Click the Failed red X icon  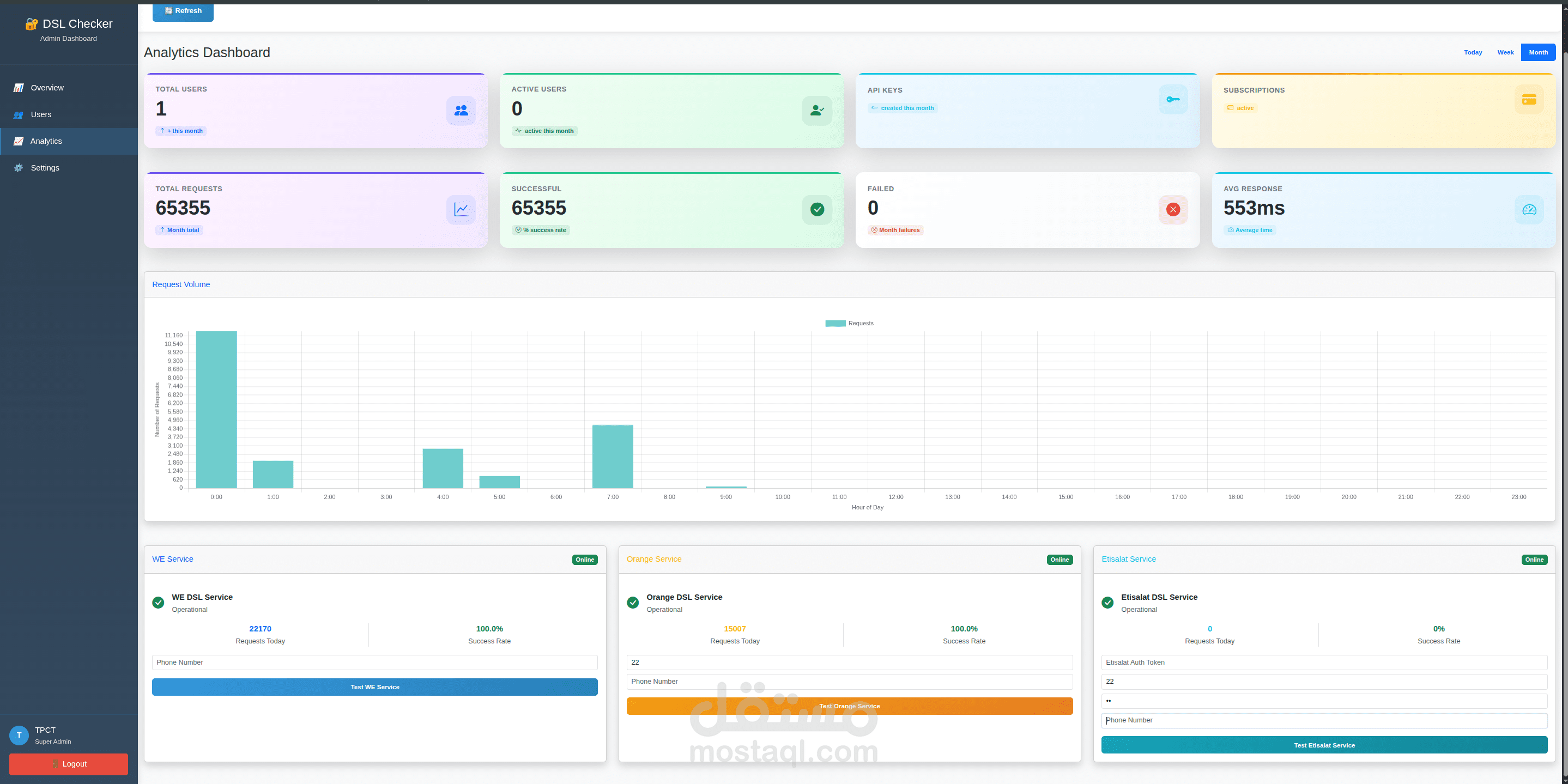[x=1173, y=209]
